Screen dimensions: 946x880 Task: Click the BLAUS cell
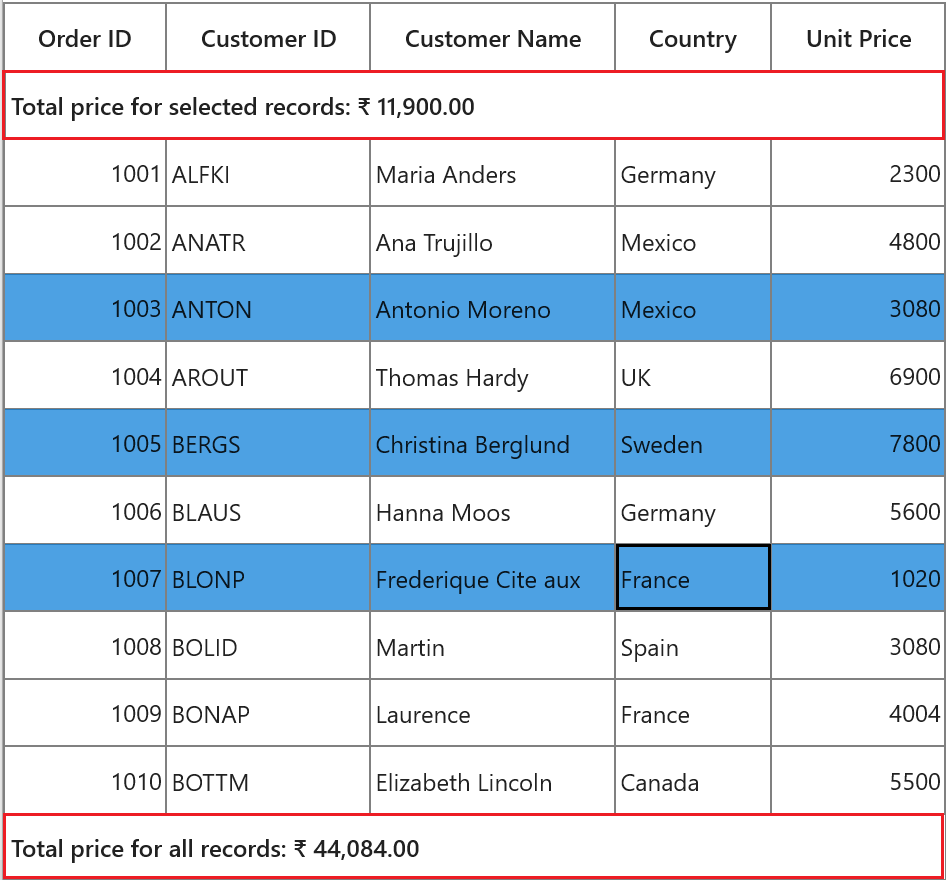268,511
